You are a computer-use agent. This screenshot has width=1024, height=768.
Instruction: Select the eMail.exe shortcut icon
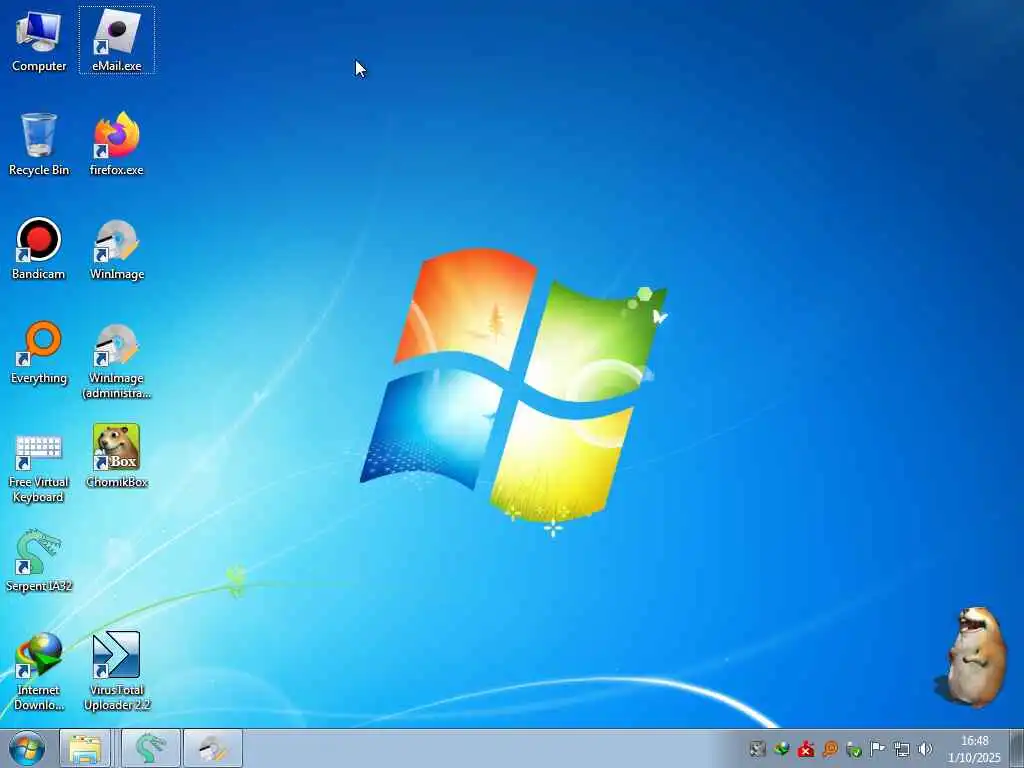coord(117,40)
